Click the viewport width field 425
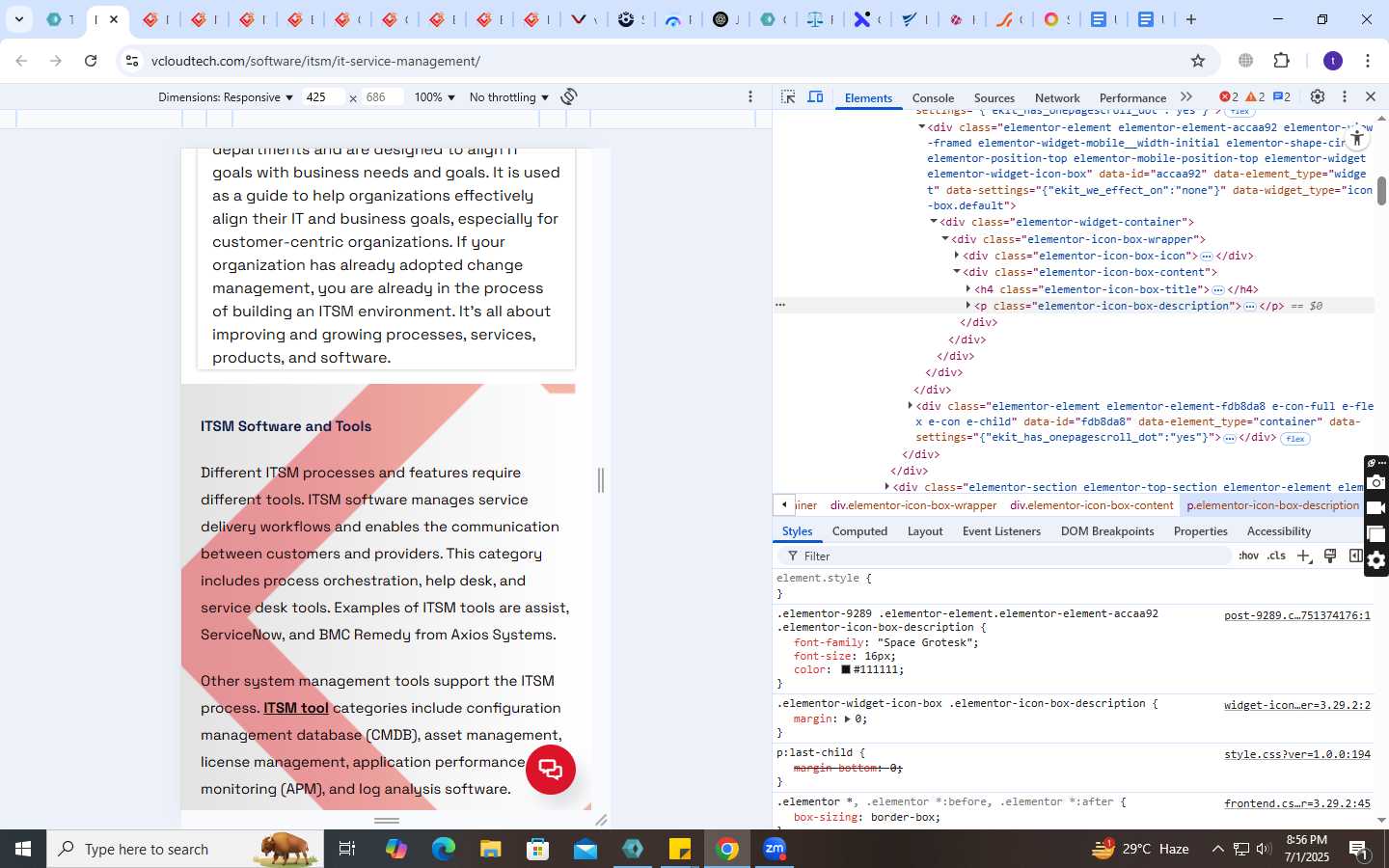This screenshot has height=868, width=1389. click(323, 97)
